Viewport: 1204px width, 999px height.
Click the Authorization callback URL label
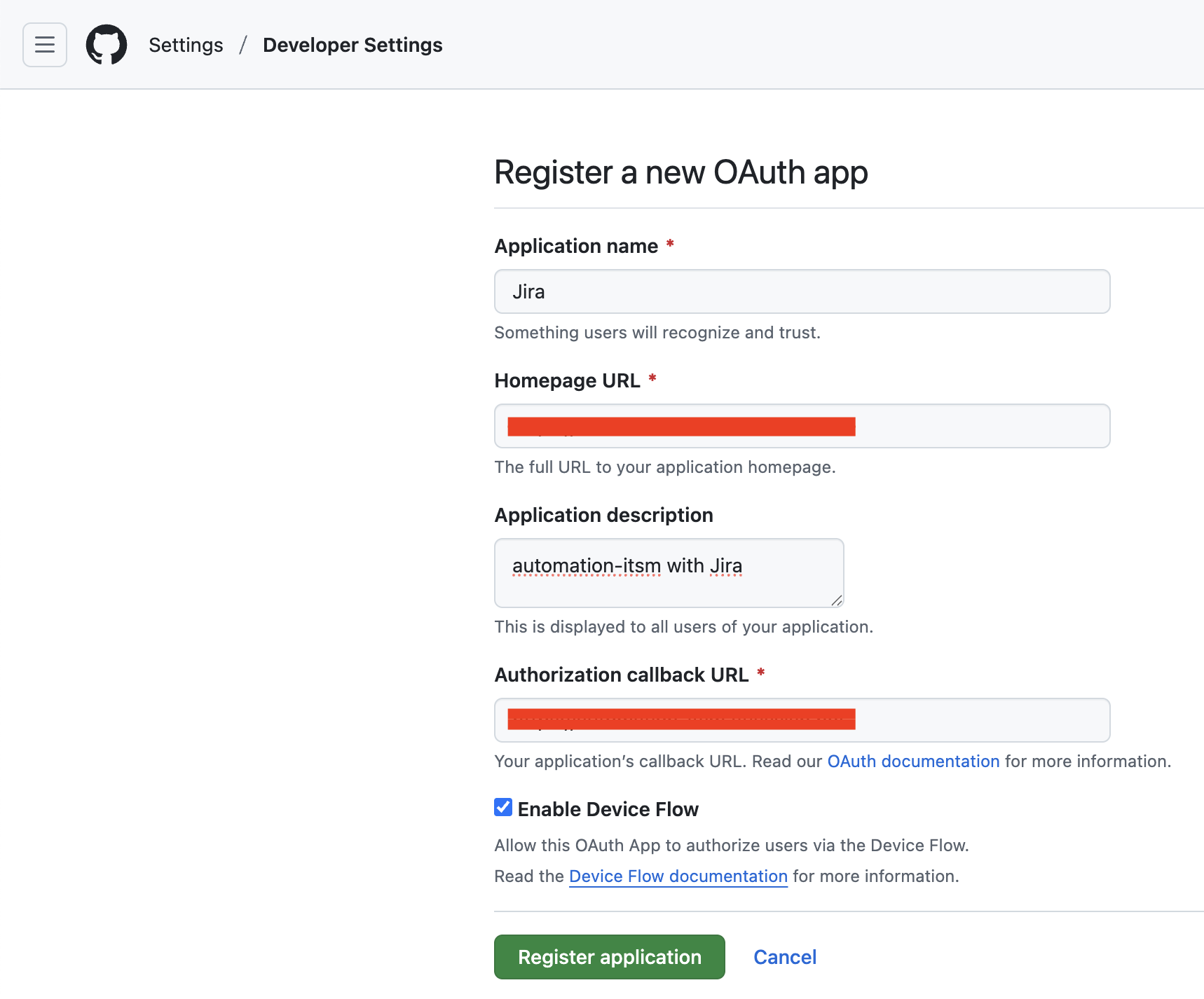click(622, 675)
